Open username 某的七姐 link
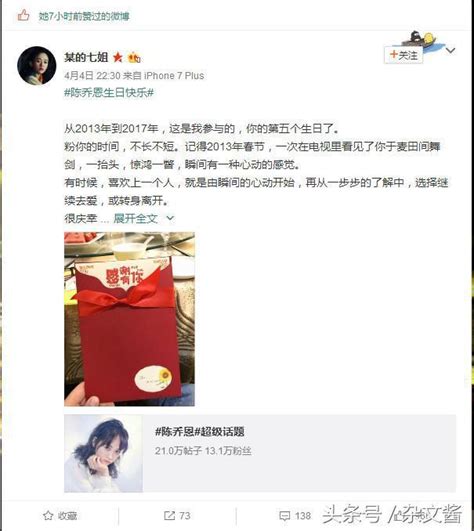The image size is (474, 531). tap(86, 57)
